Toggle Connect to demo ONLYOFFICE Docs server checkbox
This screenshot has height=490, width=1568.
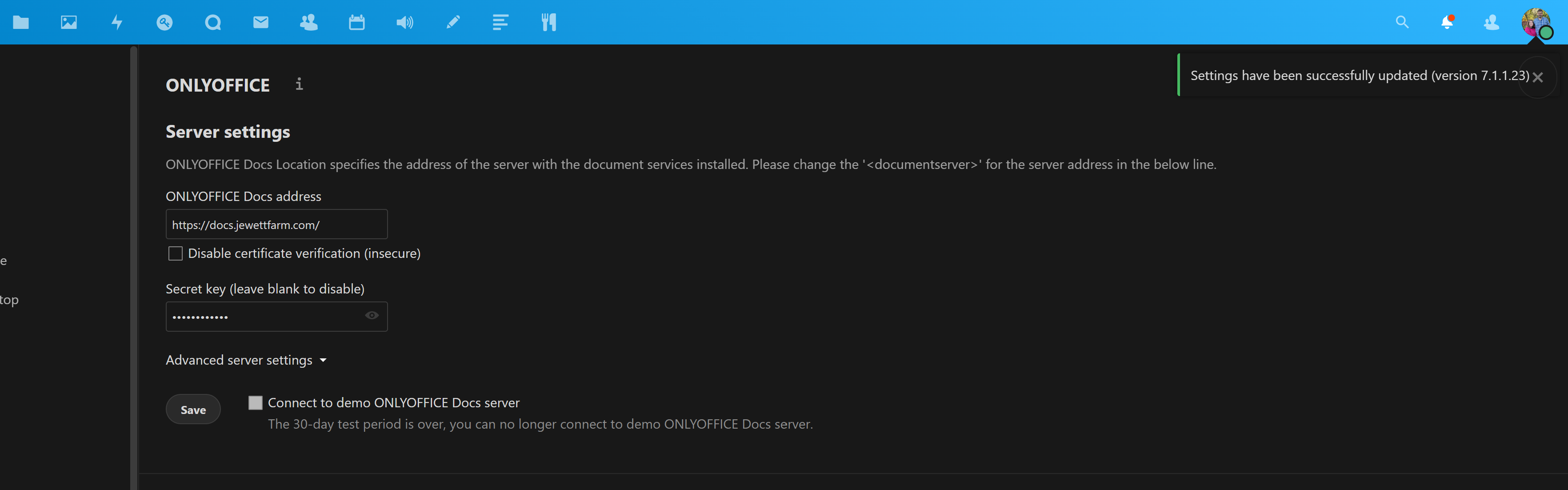(x=255, y=402)
